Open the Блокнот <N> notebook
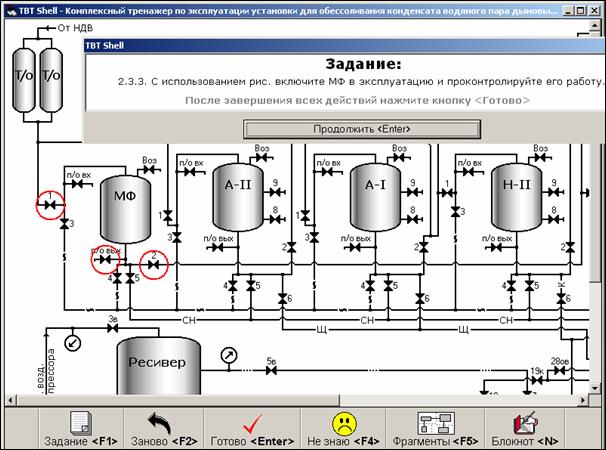 (x=525, y=429)
